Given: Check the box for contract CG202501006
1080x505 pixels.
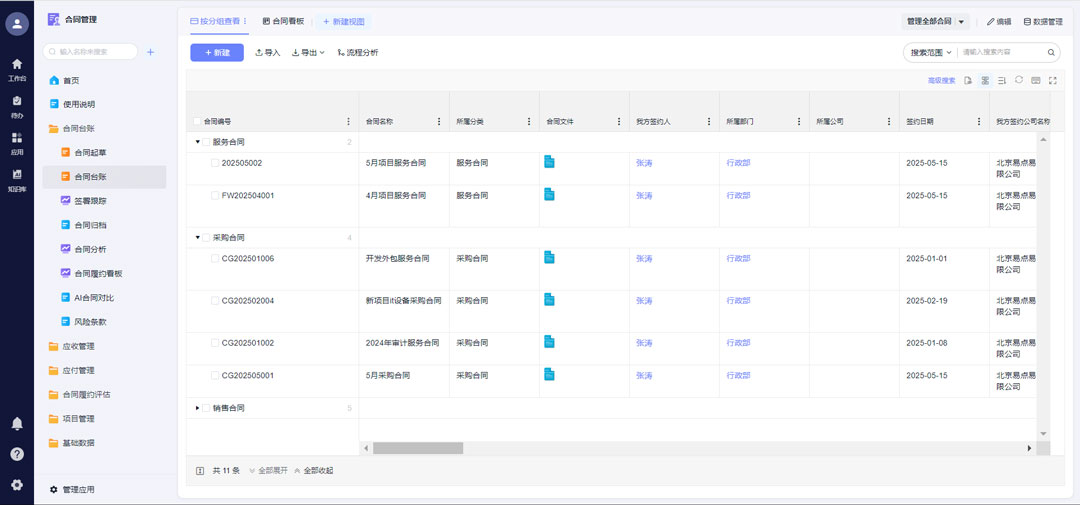Looking at the screenshot, I should [x=214, y=258].
